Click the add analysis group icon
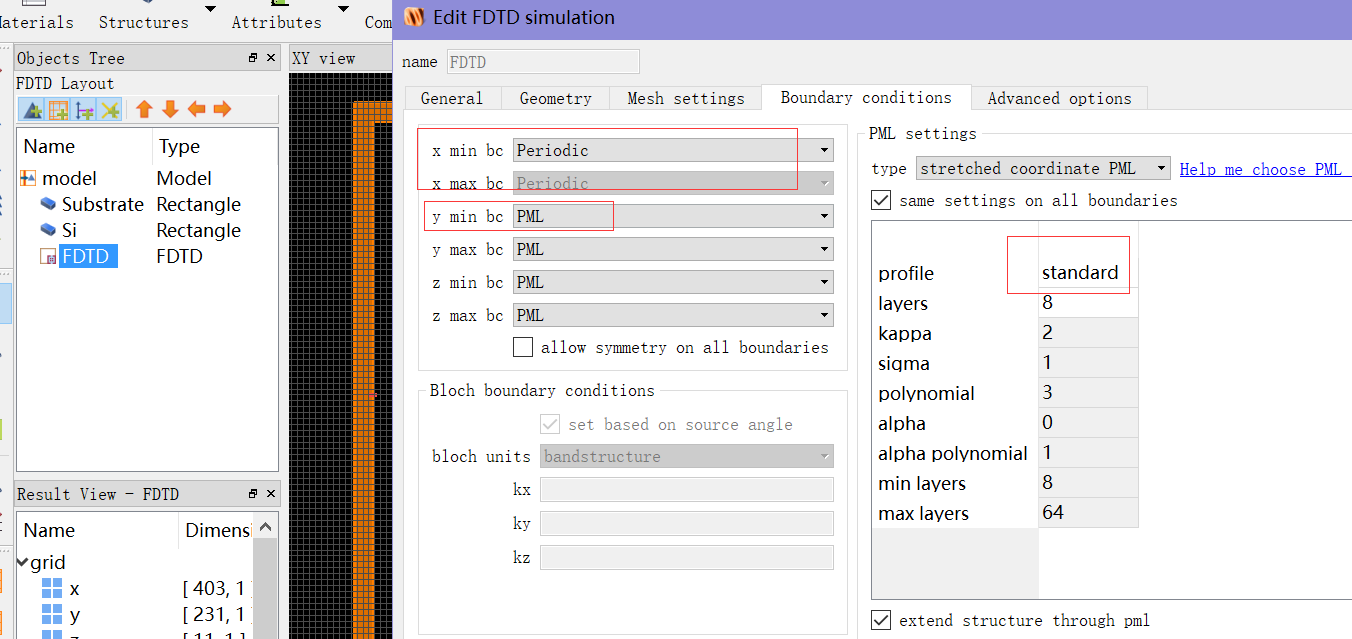Viewport: 1352px width, 639px height. pos(110,109)
